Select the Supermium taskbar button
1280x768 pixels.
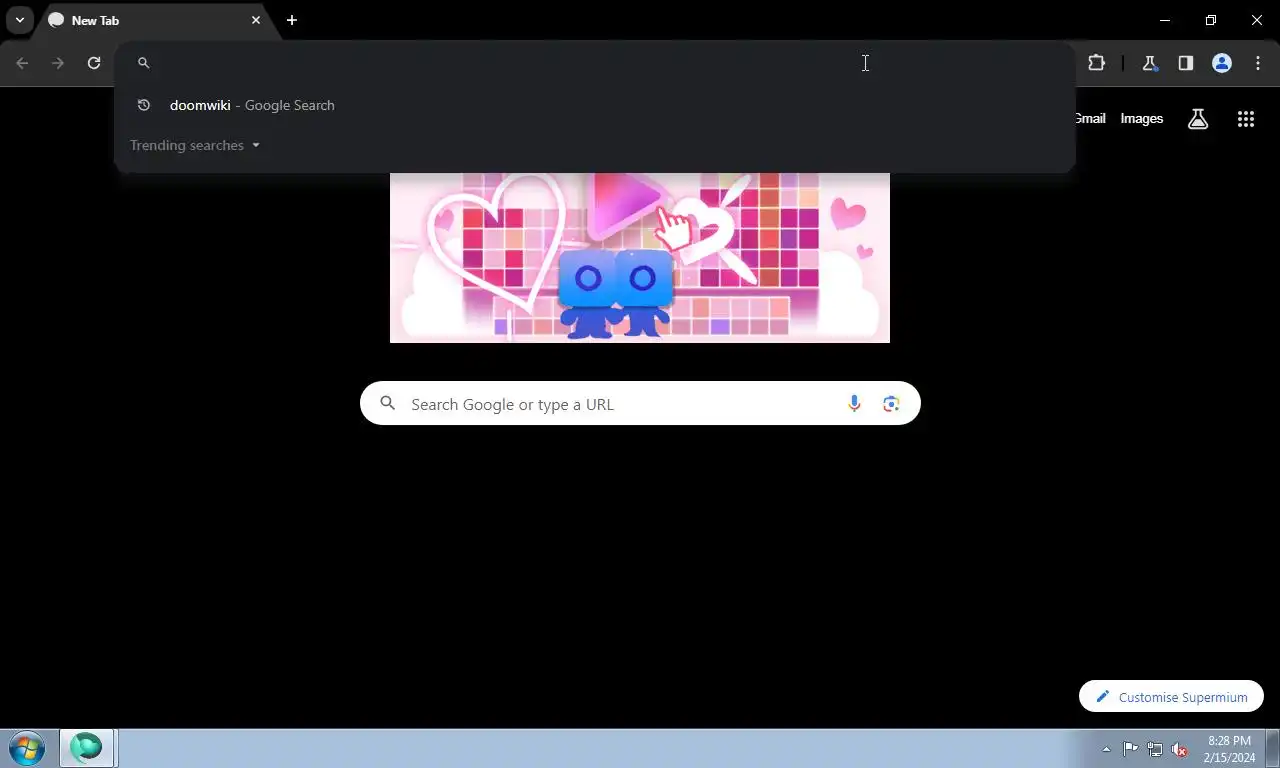87,748
